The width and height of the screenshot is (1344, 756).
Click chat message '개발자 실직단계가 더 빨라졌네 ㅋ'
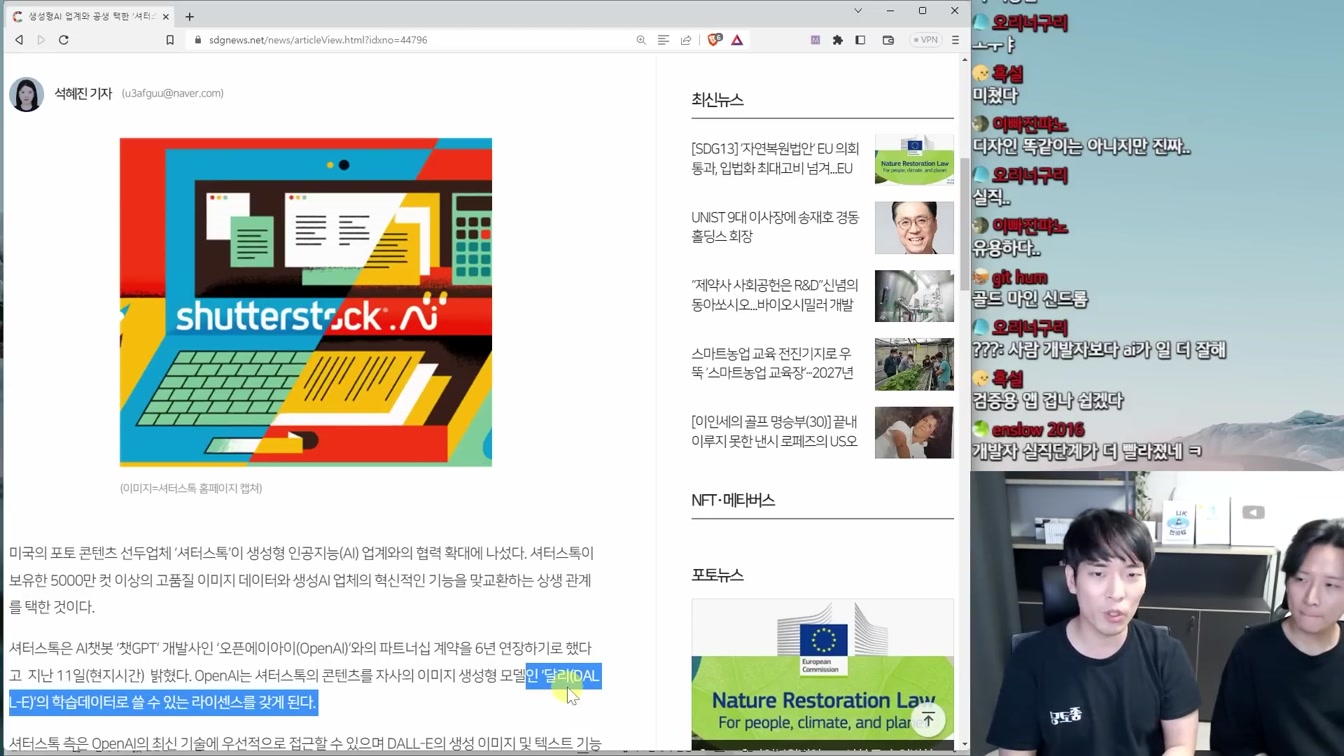click(x=1087, y=452)
